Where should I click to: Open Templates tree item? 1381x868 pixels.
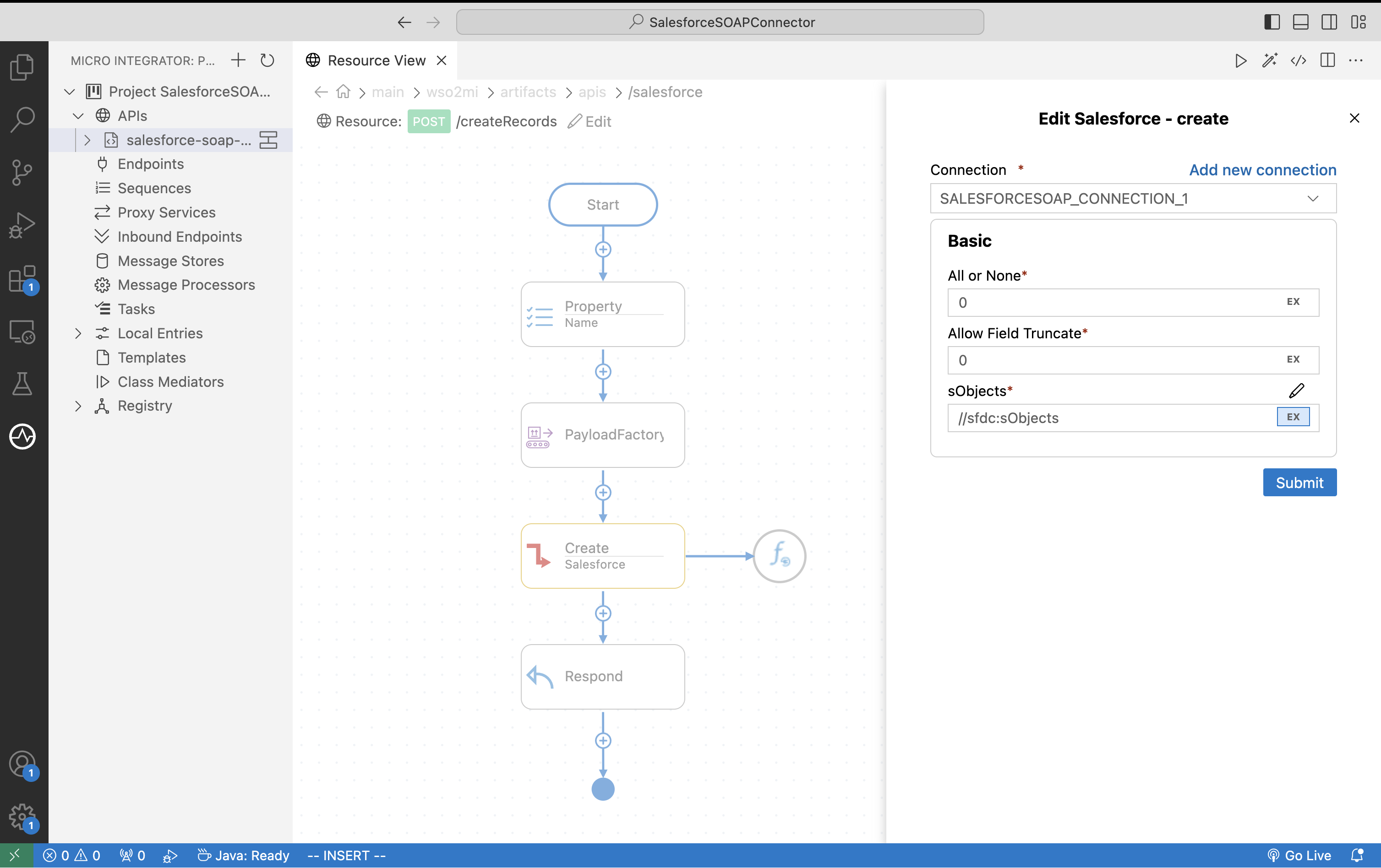(x=152, y=358)
